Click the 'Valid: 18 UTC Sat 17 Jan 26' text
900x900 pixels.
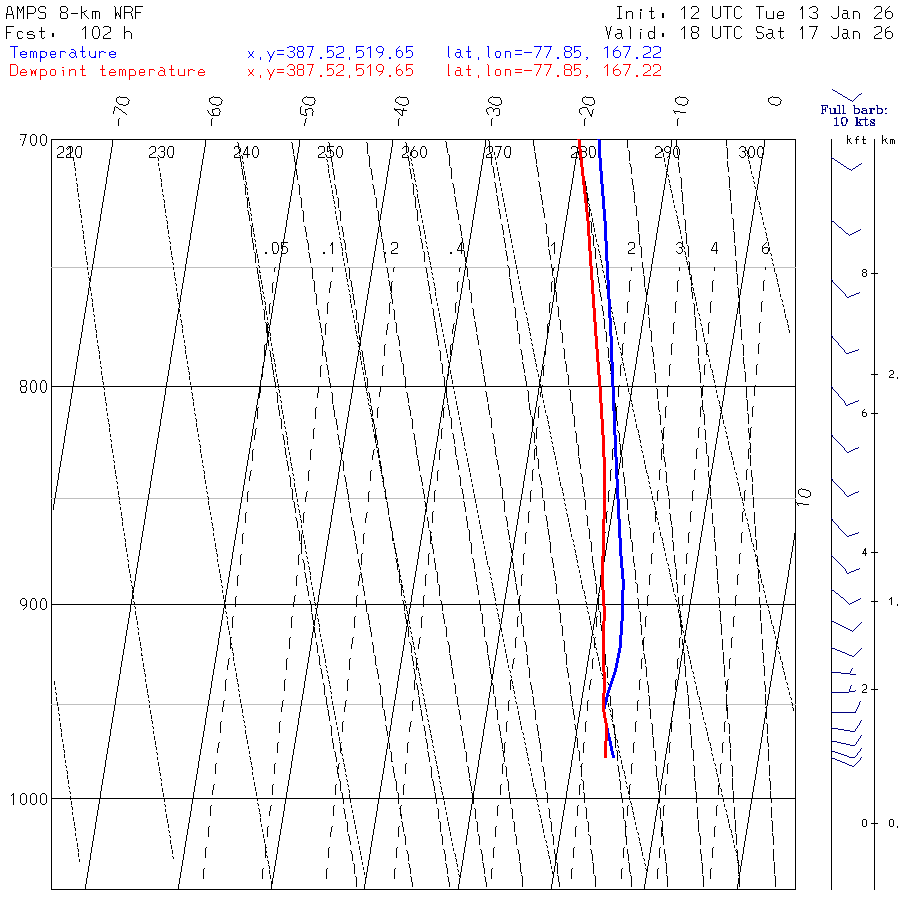pyautogui.click(x=748, y=33)
